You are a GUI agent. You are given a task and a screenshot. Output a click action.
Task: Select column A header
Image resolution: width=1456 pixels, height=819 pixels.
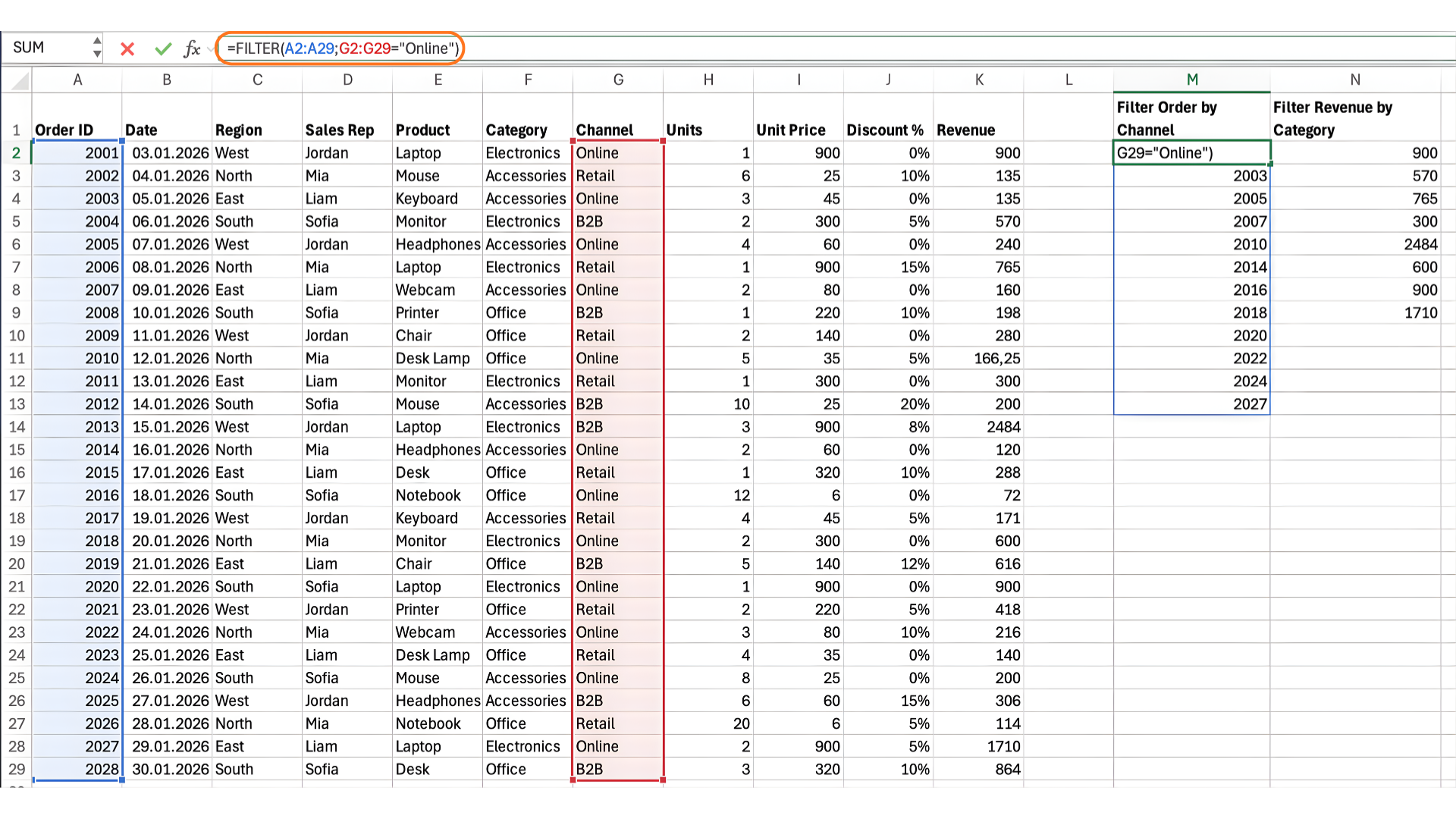click(x=77, y=80)
